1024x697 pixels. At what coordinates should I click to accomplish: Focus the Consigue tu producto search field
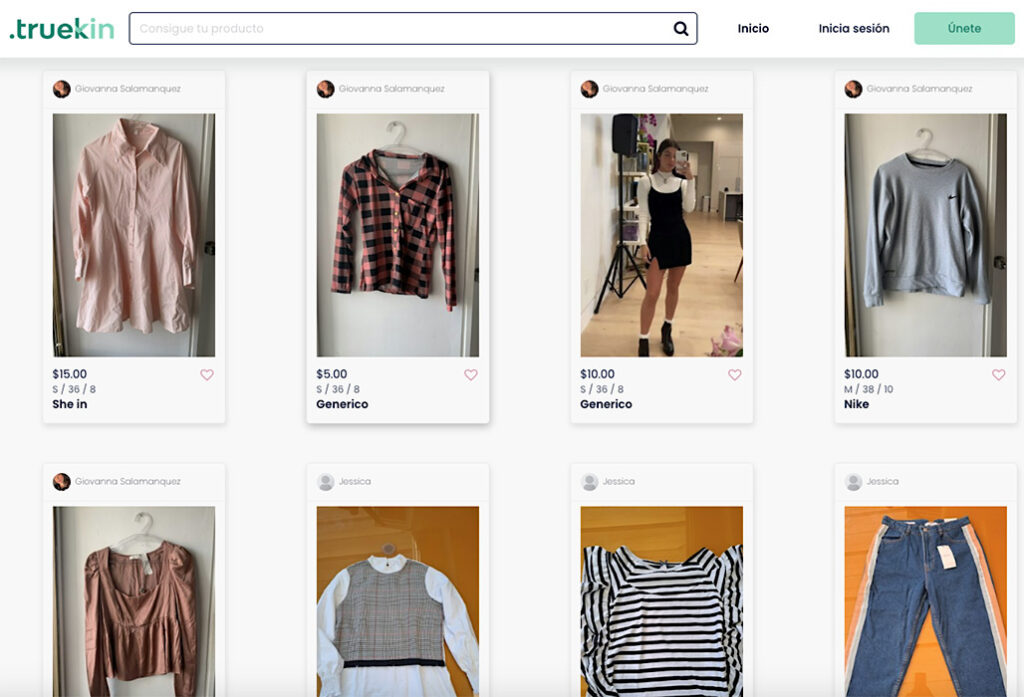pos(400,29)
